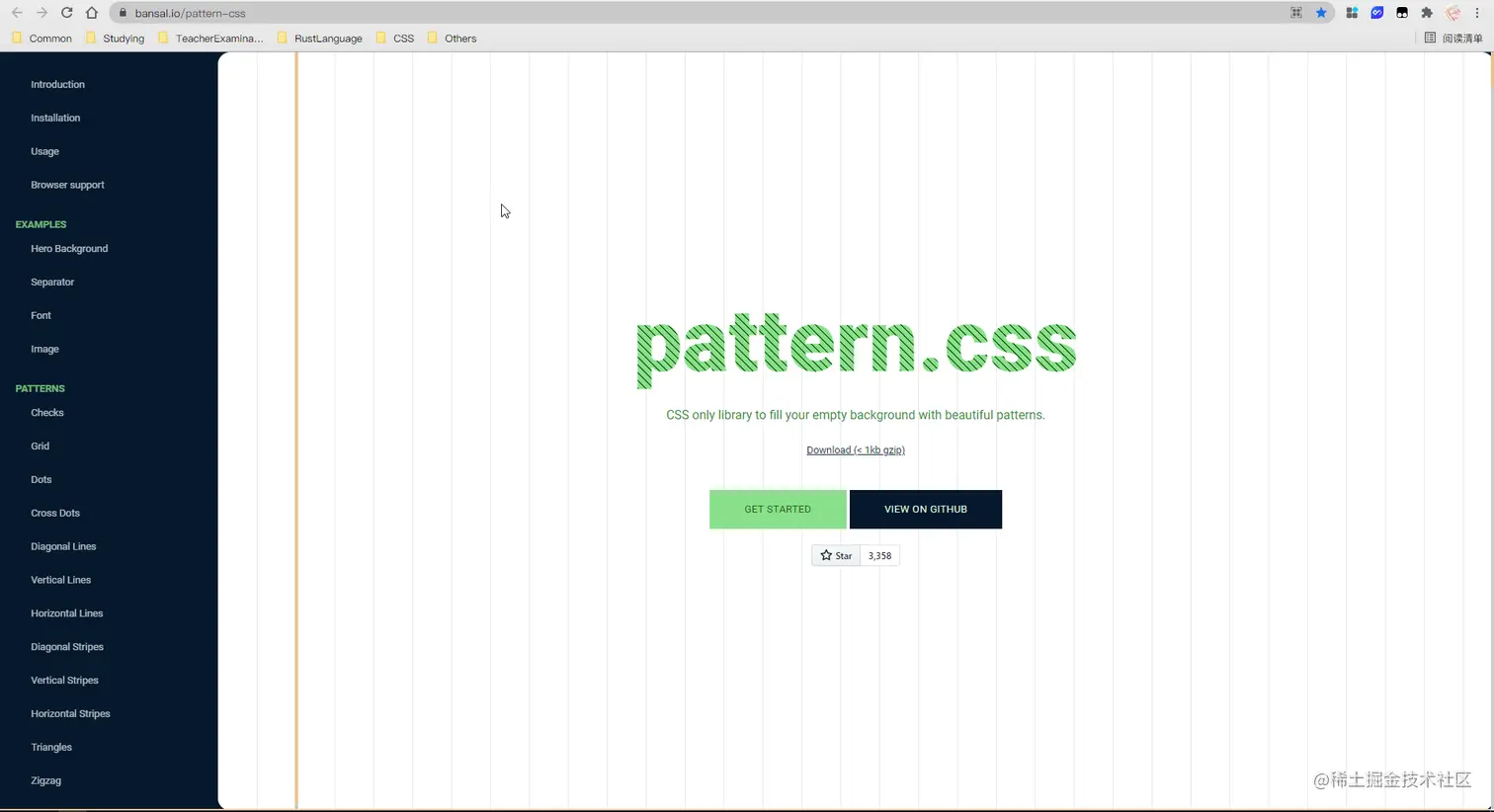Viewport: 1494px width, 812px height.
Task: Jump to the Grid pattern
Action: [40, 447]
